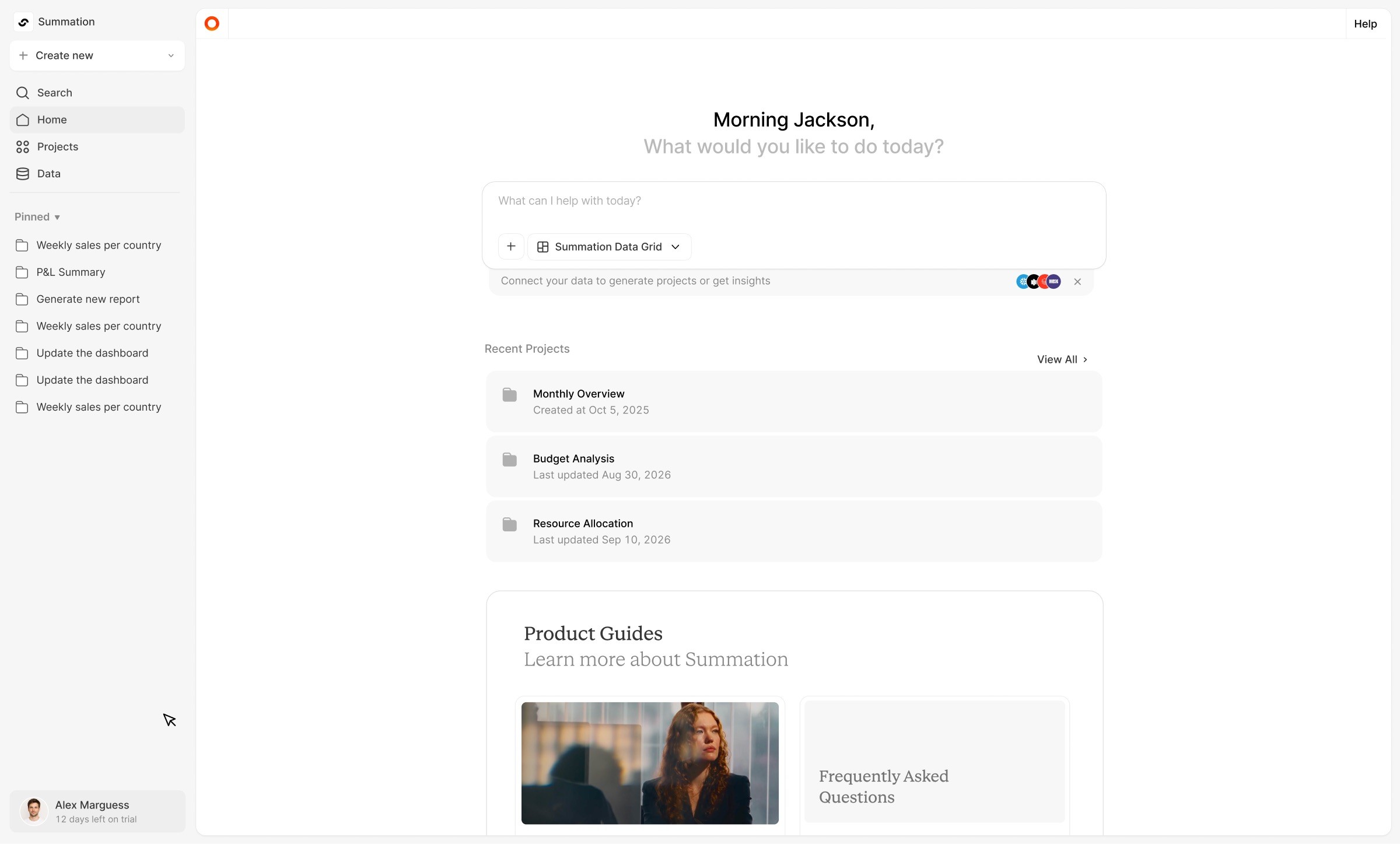Screen dimensions: 1400x844
Task: Click the P&L Summary pinned folder
Action: pyautogui.click(x=71, y=272)
